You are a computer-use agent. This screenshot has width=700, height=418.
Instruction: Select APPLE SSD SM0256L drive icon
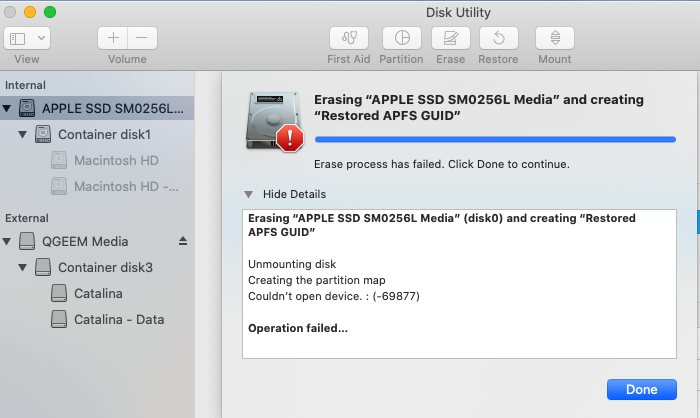[27, 108]
